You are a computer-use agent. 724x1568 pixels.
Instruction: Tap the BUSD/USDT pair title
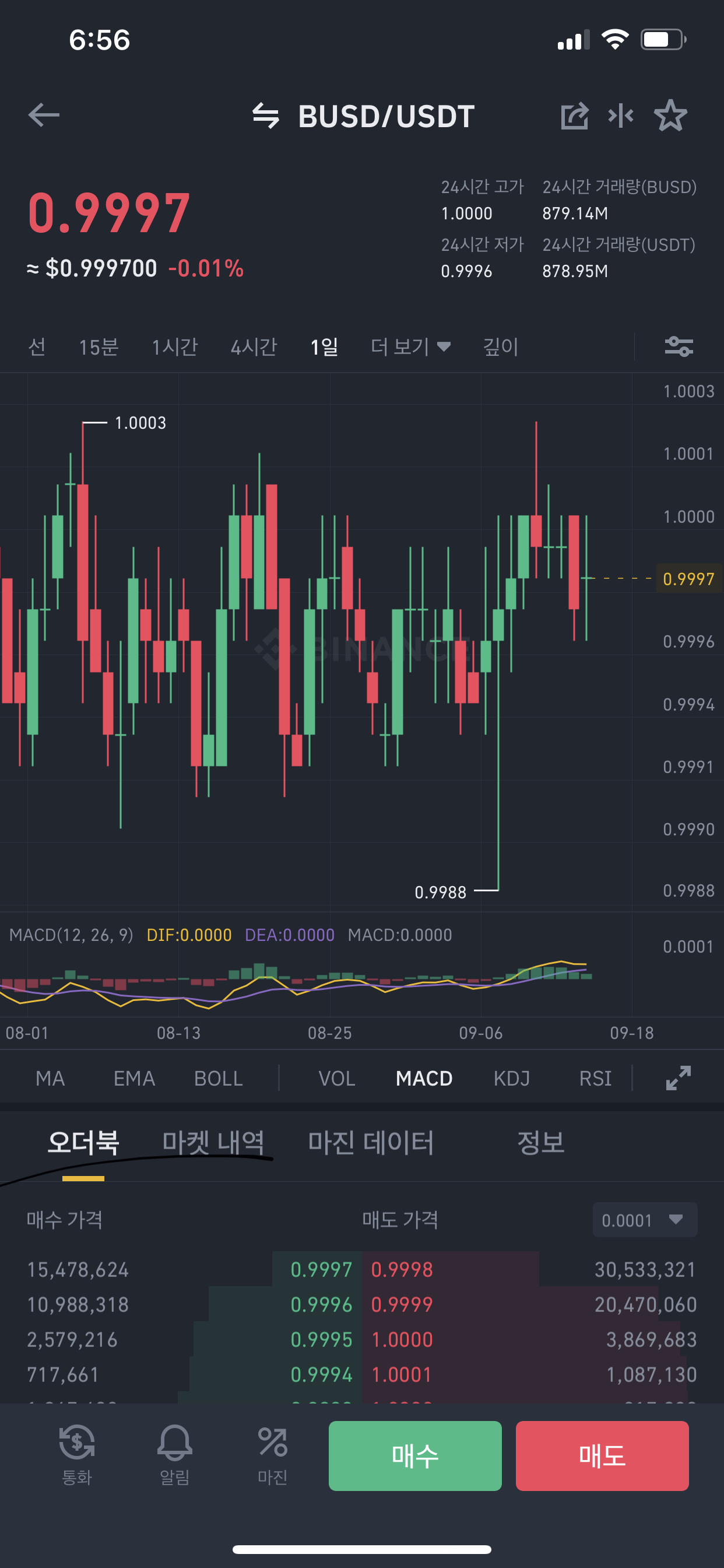click(x=386, y=116)
